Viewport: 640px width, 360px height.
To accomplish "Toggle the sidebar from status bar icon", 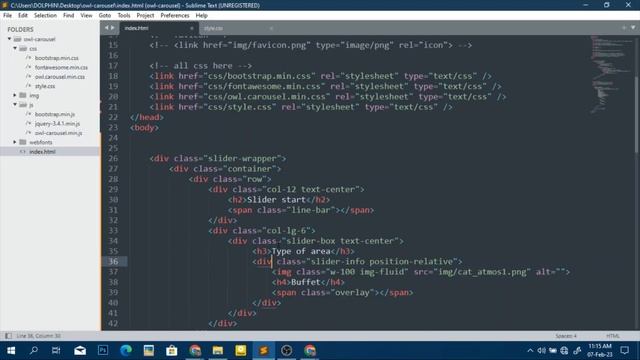I will click(x=8, y=336).
